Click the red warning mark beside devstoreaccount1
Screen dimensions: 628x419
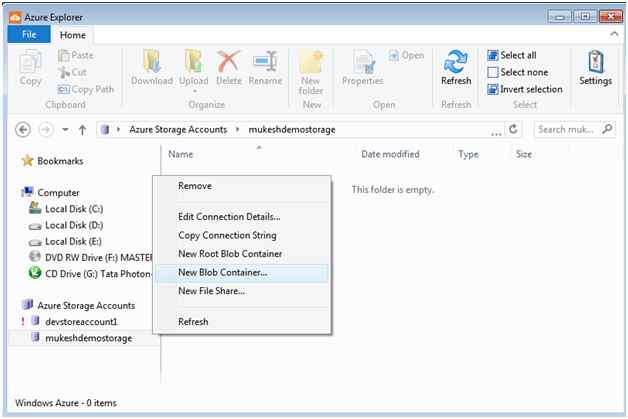coord(23,322)
